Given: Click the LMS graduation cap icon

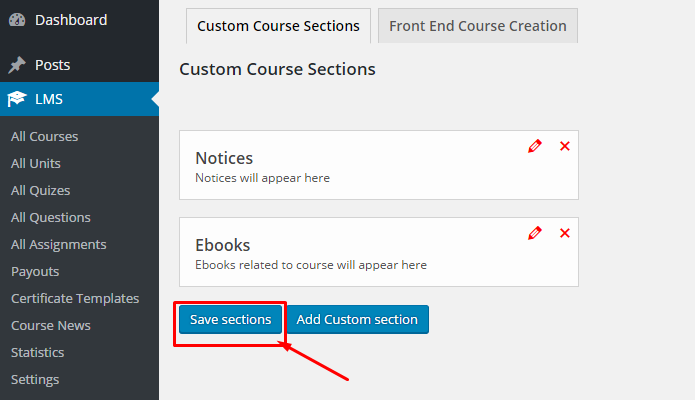Looking at the screenshot, I should pos(17,99).
